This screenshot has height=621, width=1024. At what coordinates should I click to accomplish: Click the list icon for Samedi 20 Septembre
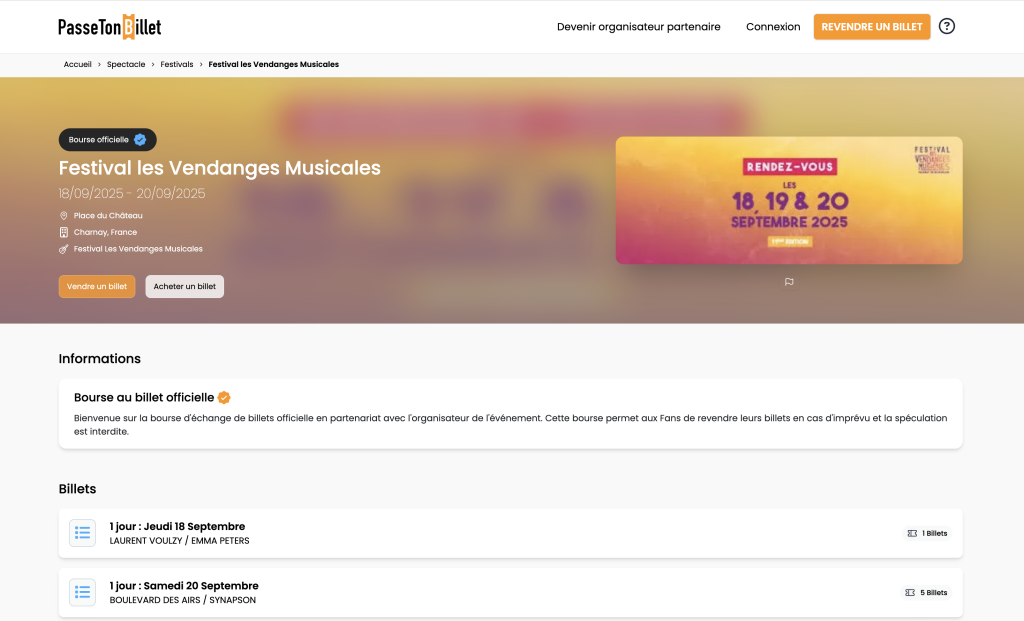(x=82, y=592)
